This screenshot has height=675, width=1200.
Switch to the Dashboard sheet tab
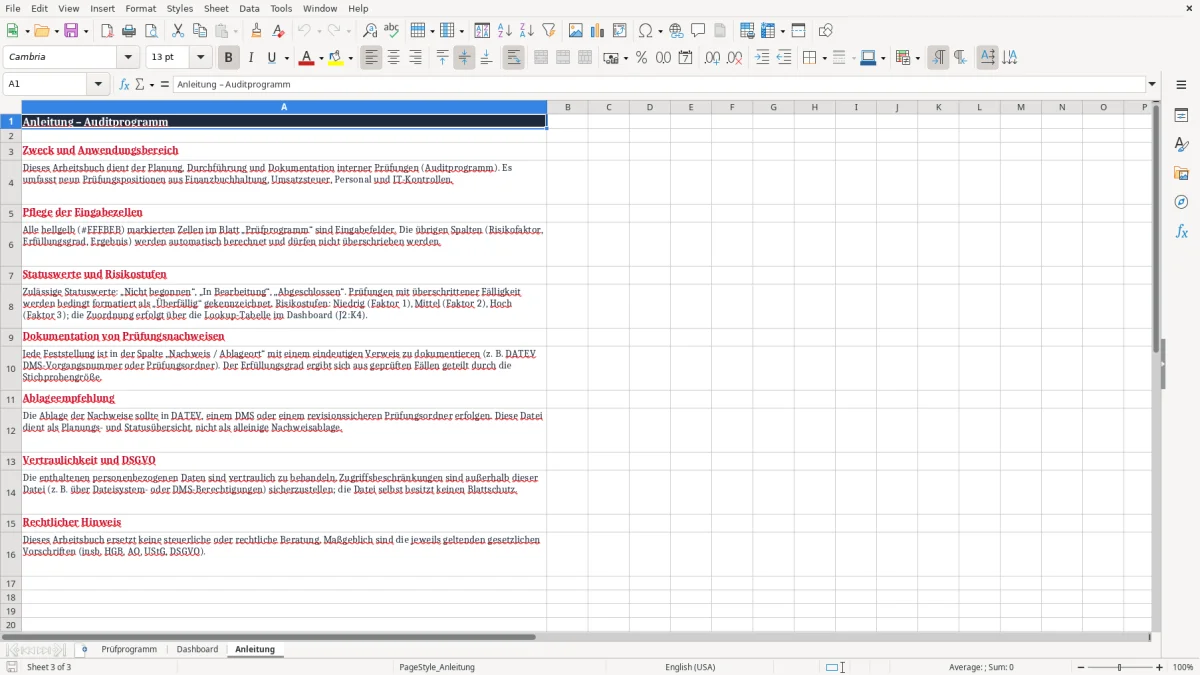tap(197, 650)
